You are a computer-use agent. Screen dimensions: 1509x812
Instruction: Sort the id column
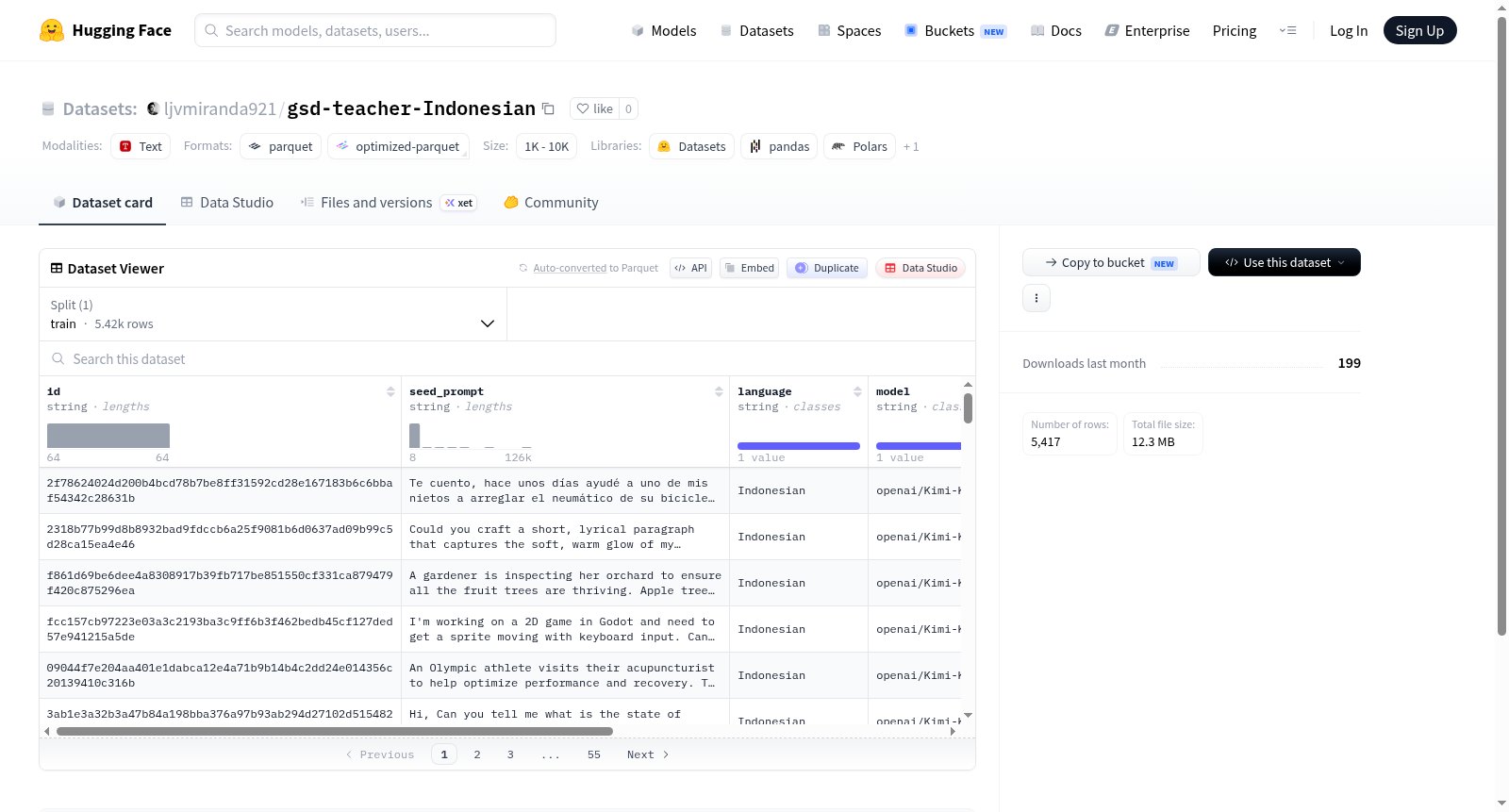point(390,391)
